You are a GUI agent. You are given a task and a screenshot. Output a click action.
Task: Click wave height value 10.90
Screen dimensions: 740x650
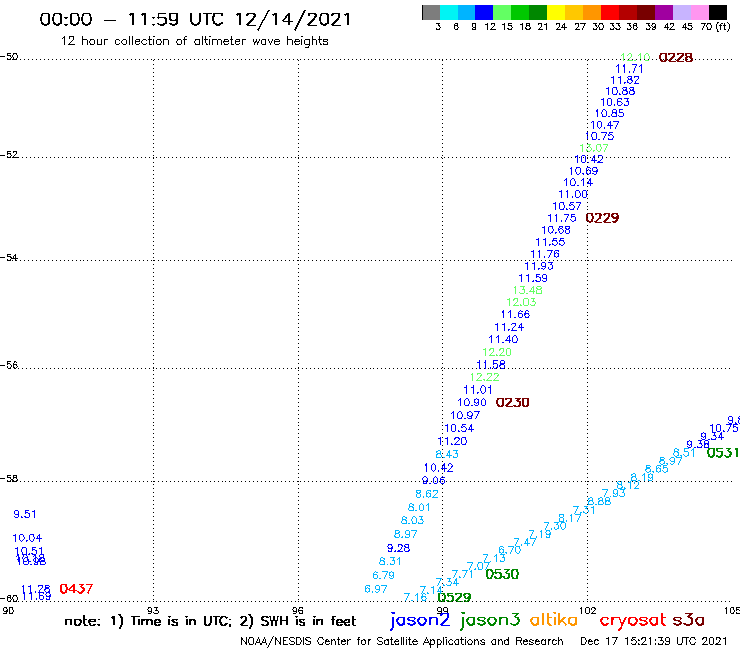pos(471,403)
